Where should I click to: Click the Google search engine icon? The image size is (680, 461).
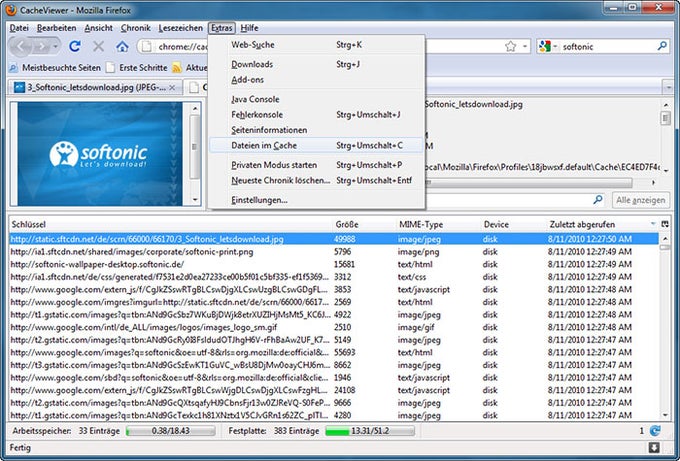coord(545,46)
